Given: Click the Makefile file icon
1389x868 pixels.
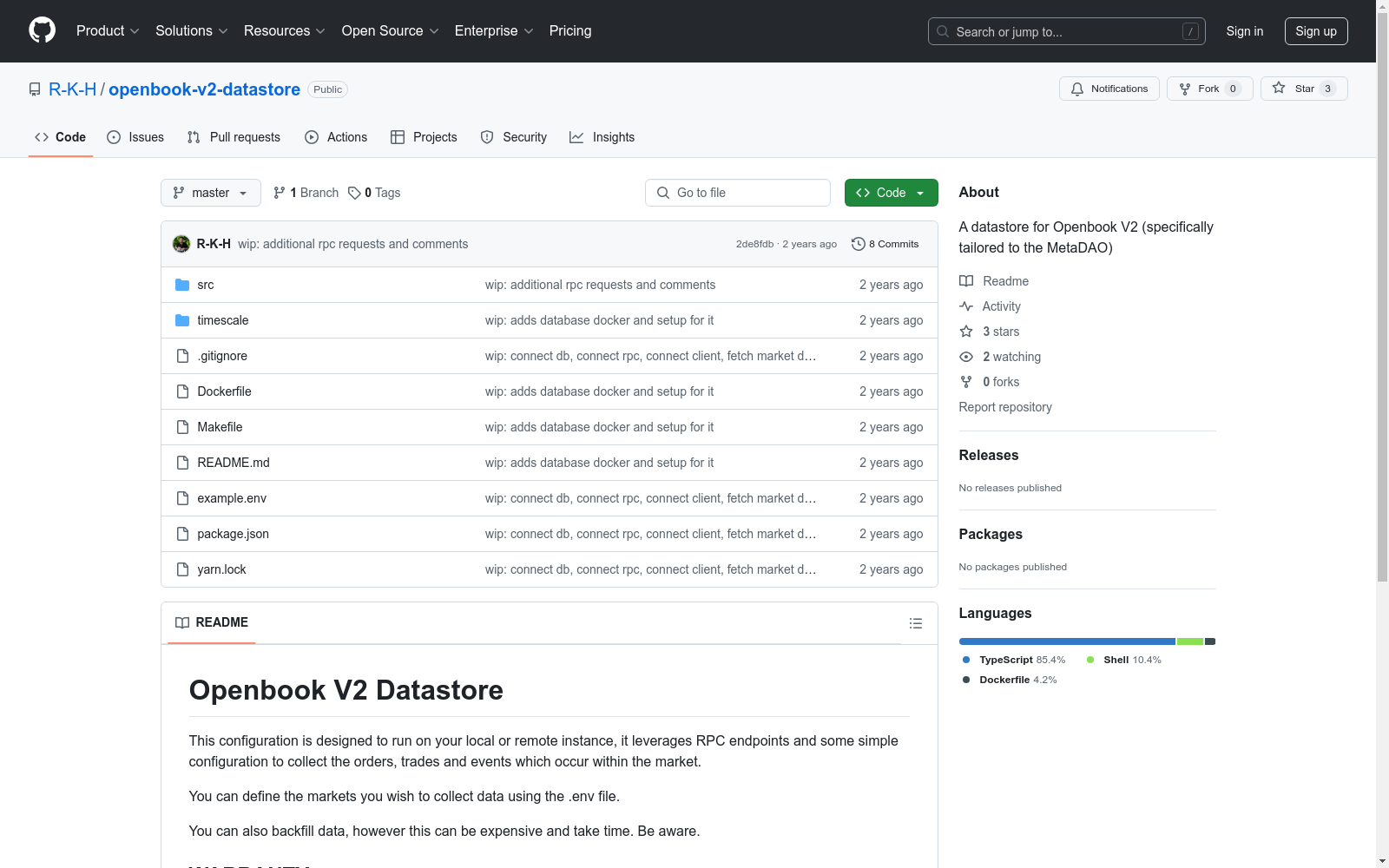Looking at the screenshot, I should 182,427.
